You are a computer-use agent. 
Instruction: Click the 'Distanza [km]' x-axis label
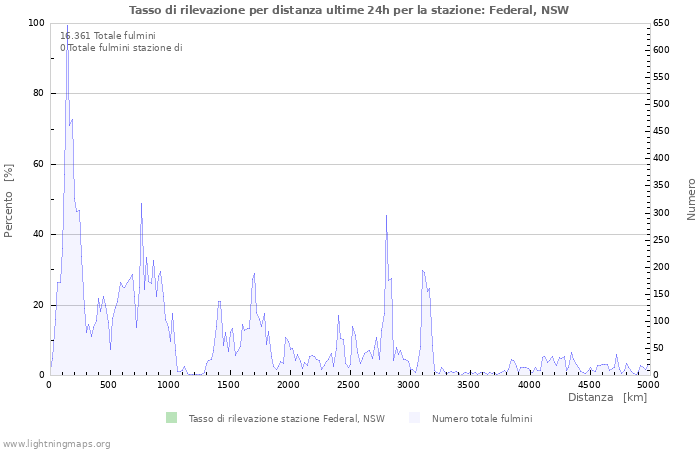[607, 397]
